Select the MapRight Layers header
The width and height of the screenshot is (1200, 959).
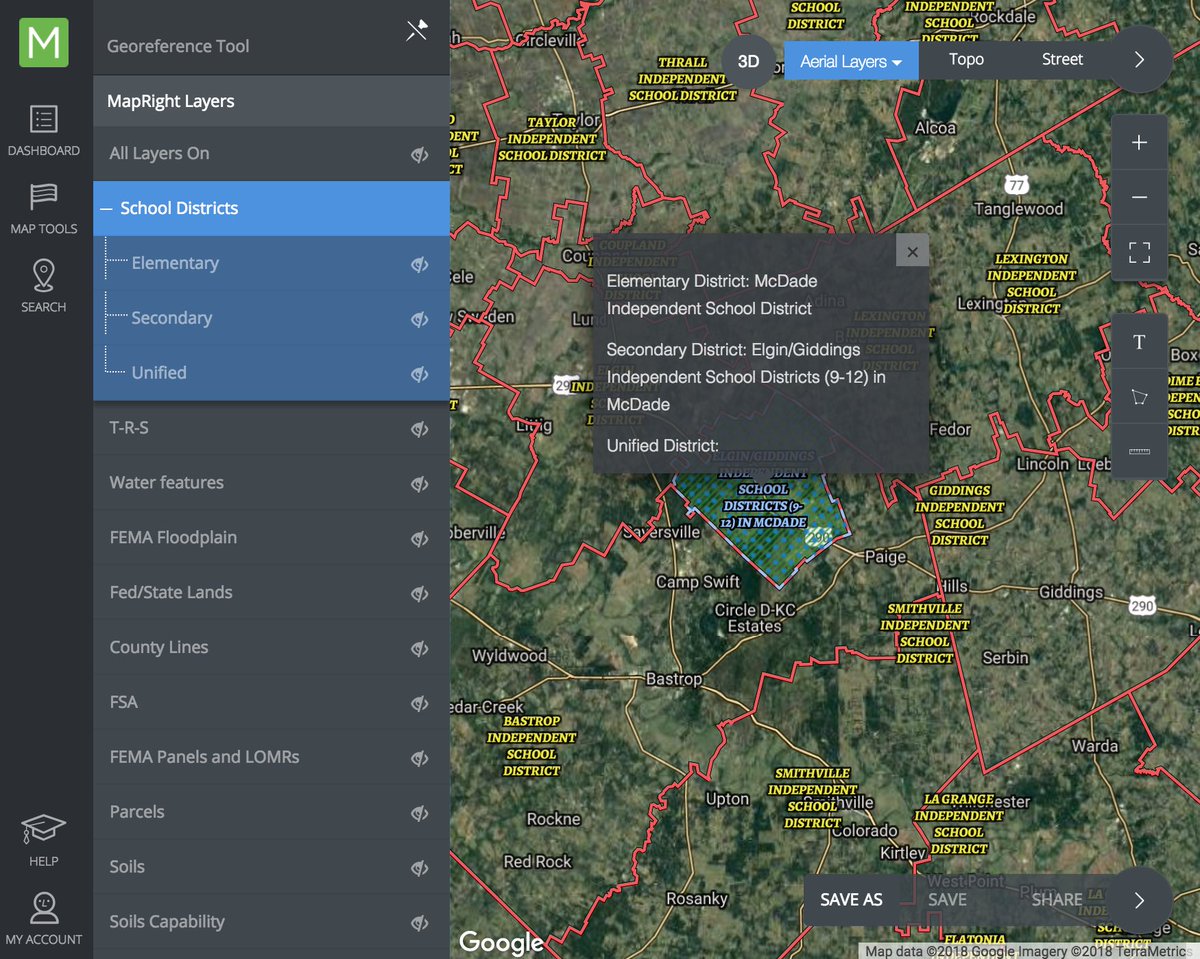[271, 101]
